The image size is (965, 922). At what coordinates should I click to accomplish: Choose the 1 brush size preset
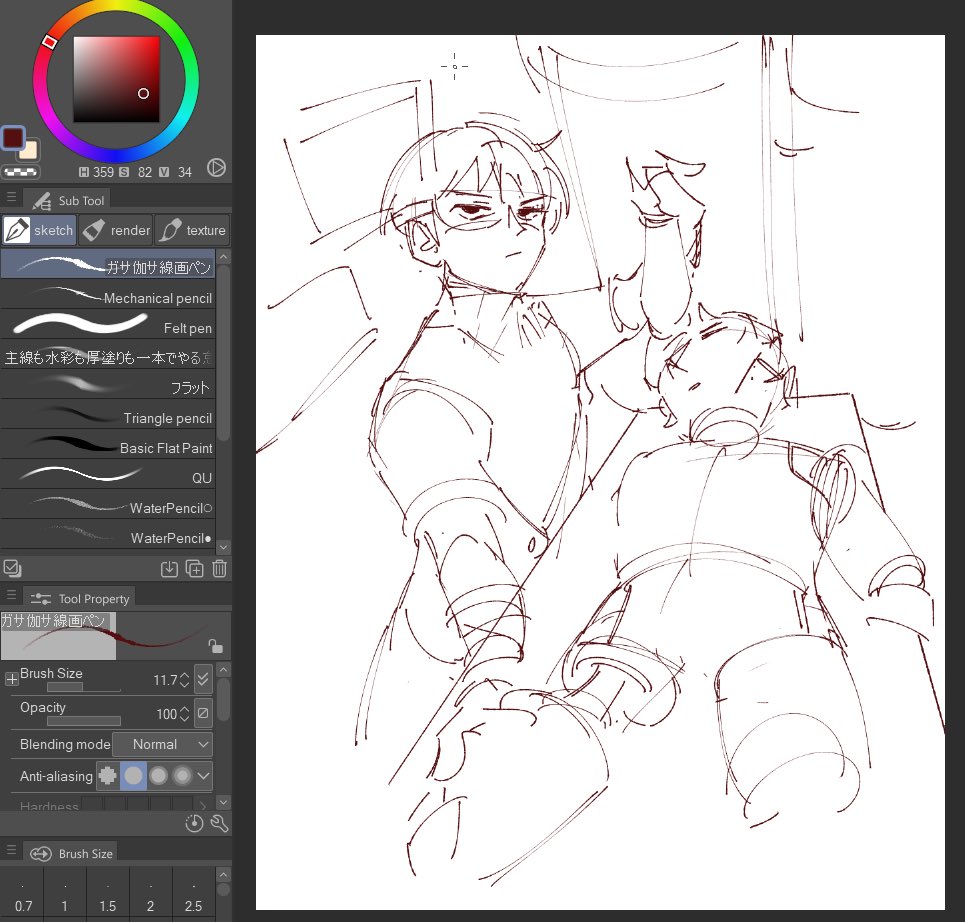[65, 894]
